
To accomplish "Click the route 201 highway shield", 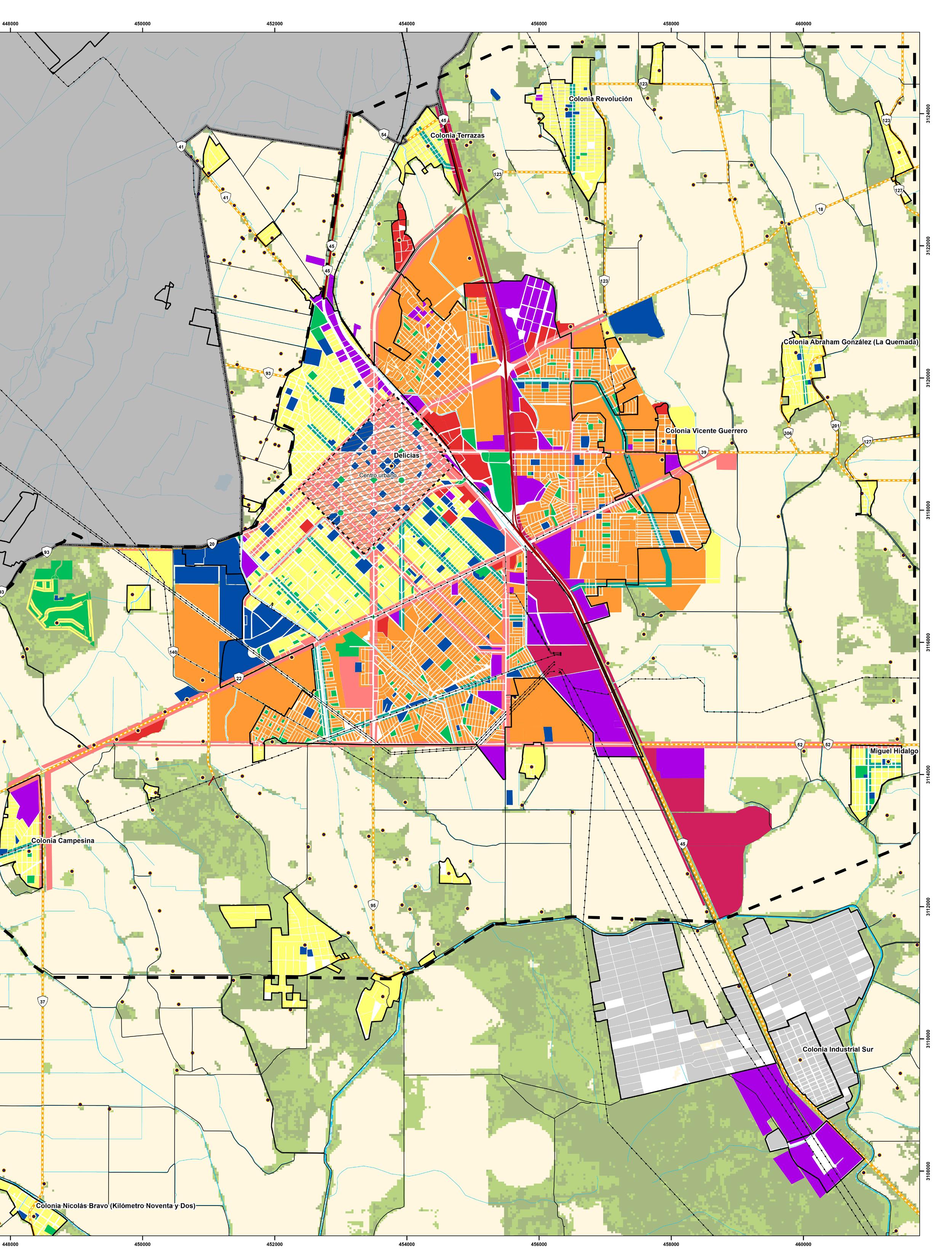I will click(x=835, y=426).
